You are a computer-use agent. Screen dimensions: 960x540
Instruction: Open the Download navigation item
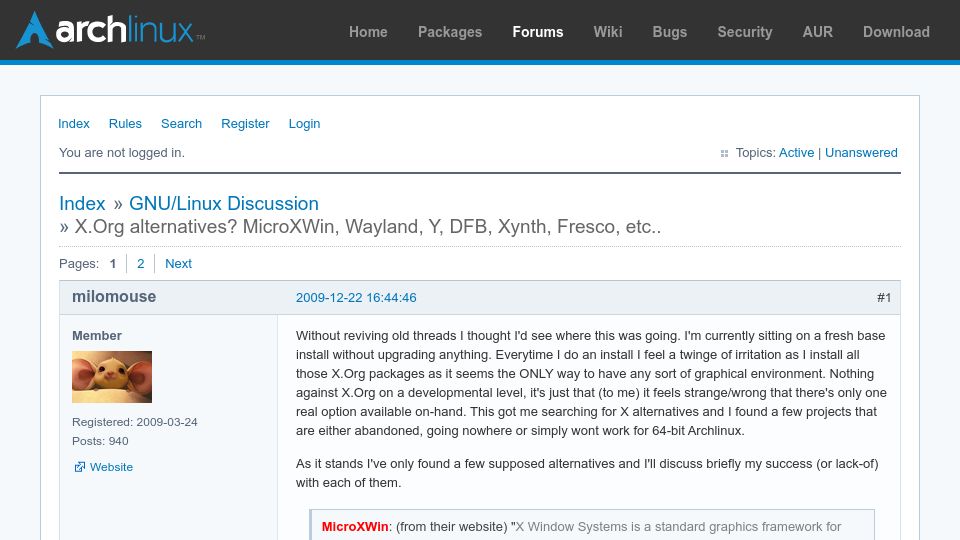point(896,32)
